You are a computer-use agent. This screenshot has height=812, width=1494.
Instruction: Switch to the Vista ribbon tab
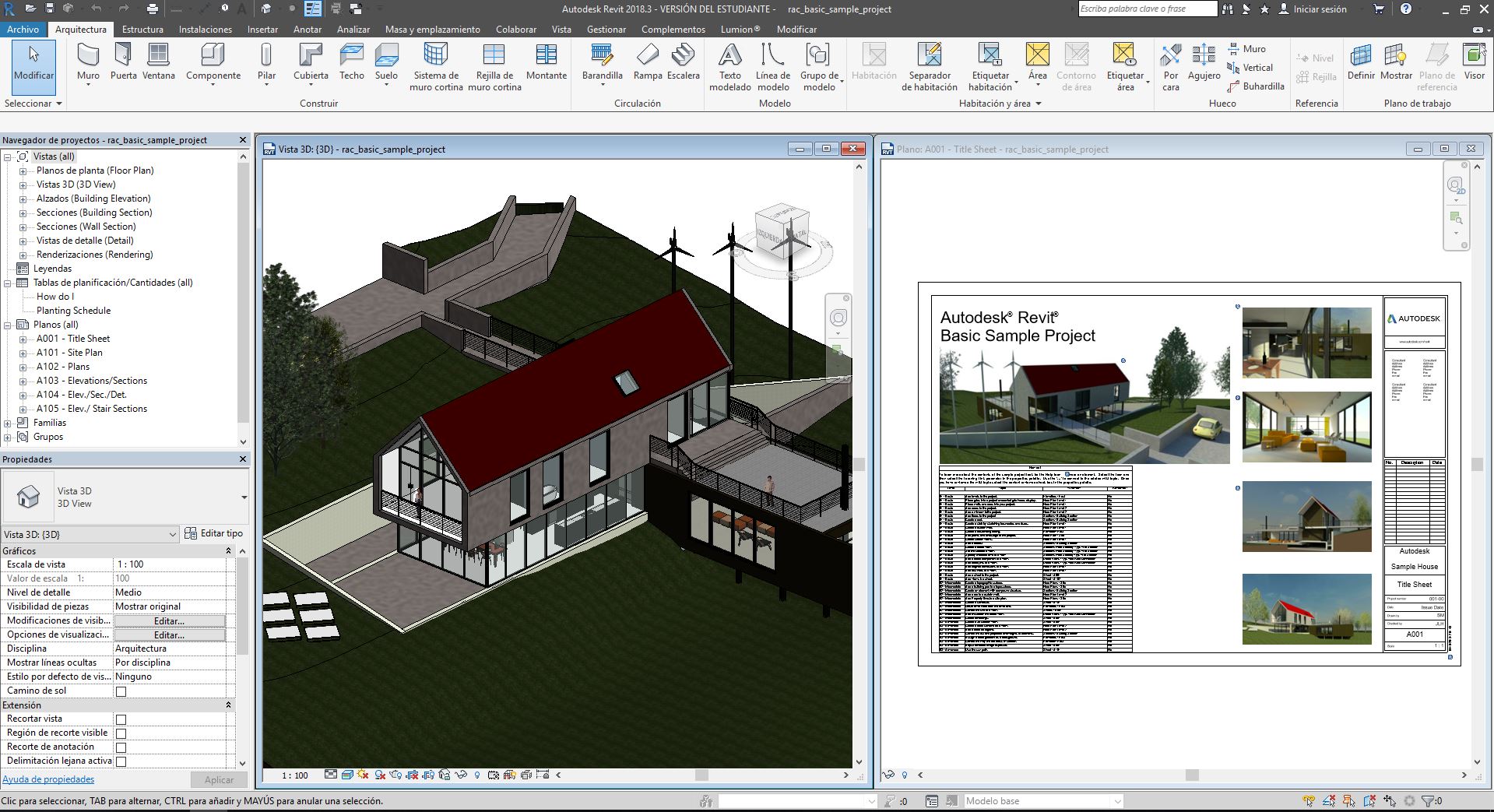click(561, 30)
